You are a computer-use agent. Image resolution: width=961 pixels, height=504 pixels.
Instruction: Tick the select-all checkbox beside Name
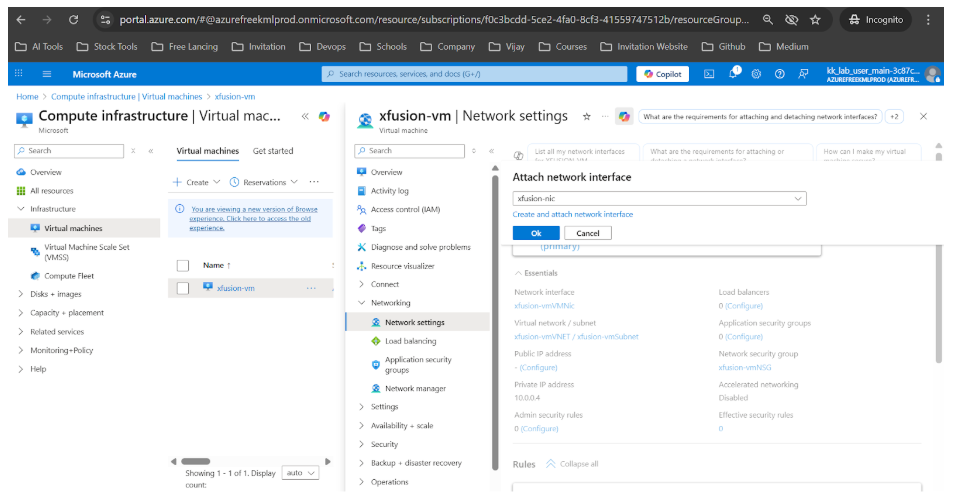pos(183,265)
